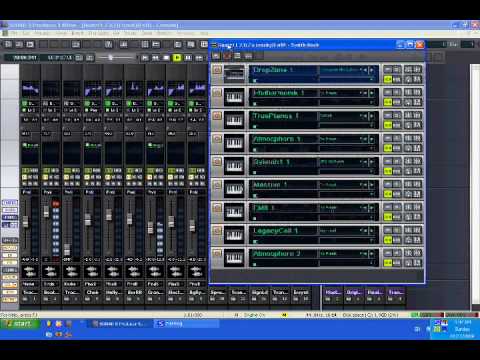Toggle the connection button left of TruePianos 1
The height and width of the screenshot is (360, 480).
point(217,116)
